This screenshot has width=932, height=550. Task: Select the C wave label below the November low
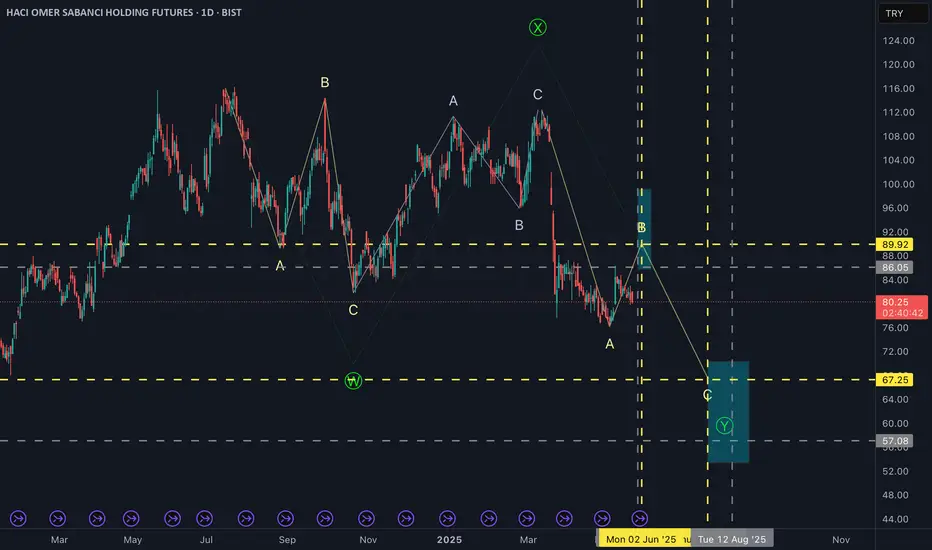[353, 310]
